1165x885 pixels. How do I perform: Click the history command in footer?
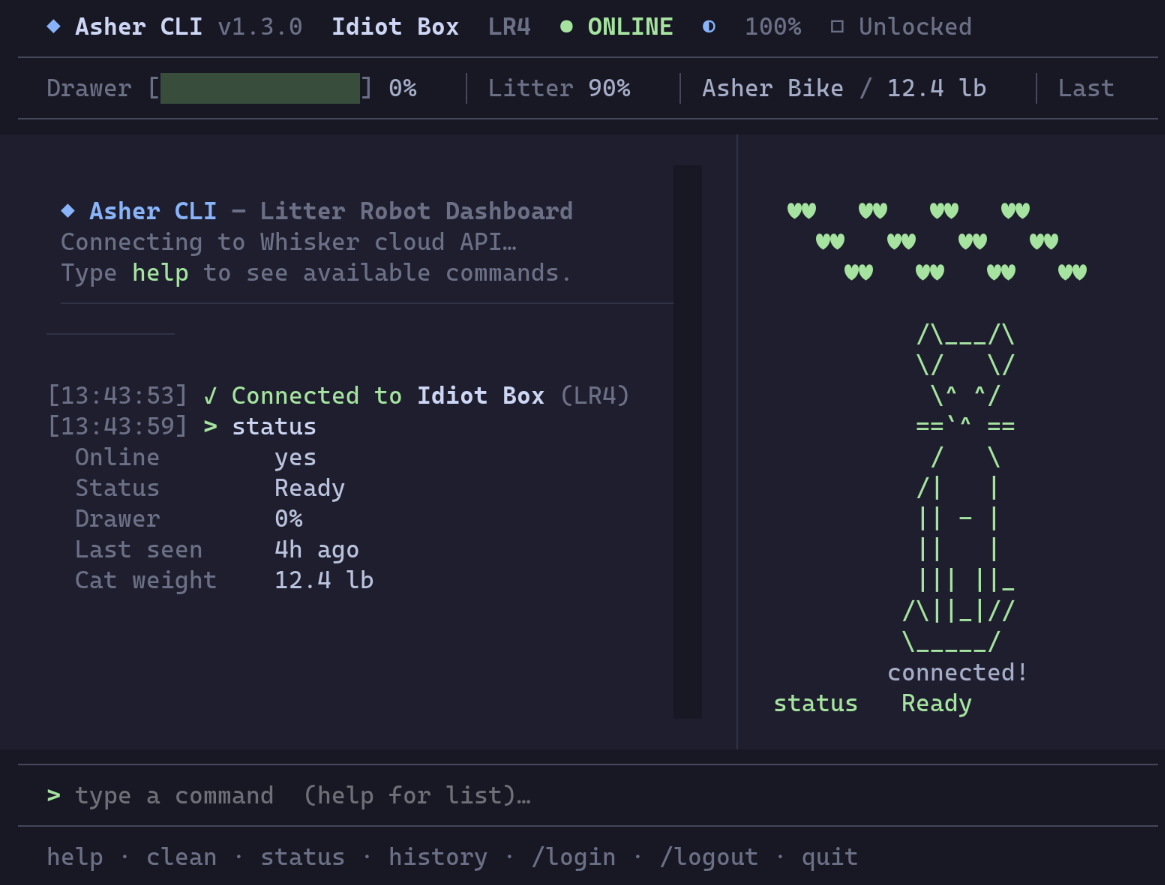pyautogui.click(x=438, y=857)
